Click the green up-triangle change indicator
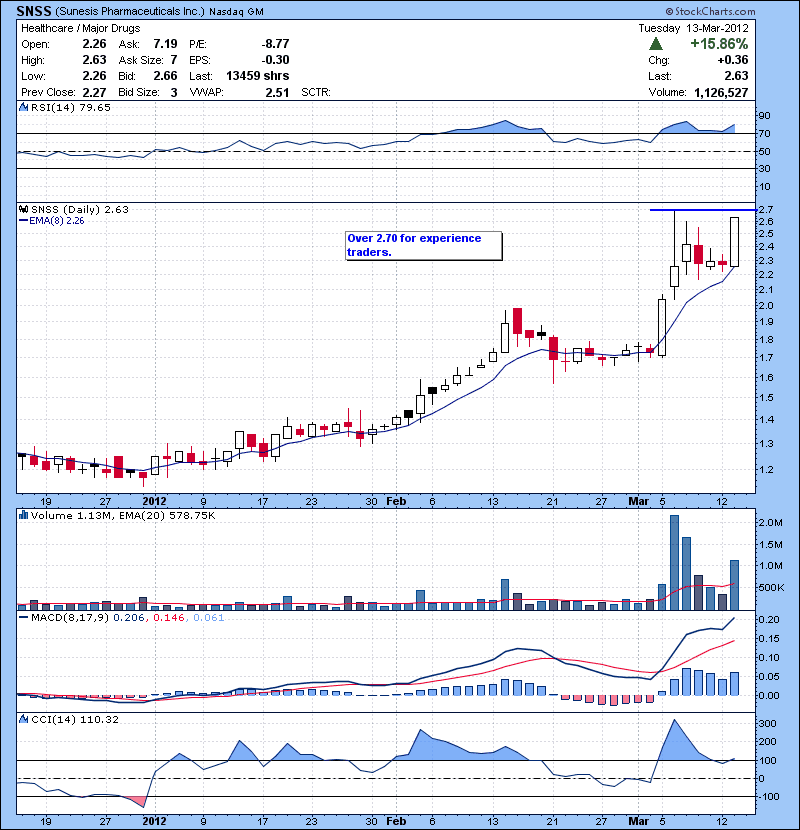Image resolution: width=800 pixels, height=830 pixels. (655, 43)
